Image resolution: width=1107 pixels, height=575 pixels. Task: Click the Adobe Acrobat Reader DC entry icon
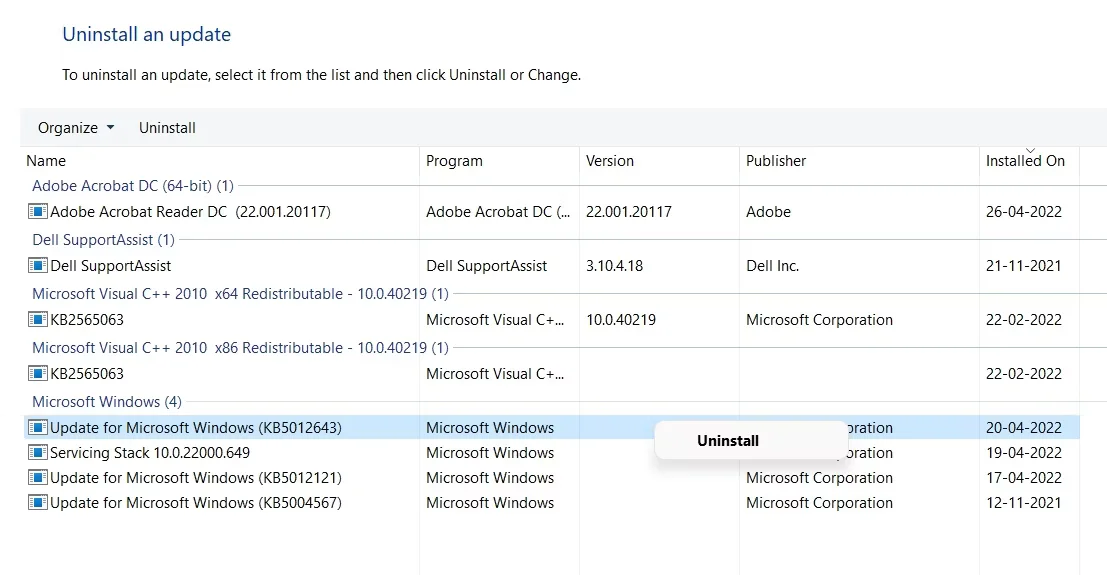38,212
